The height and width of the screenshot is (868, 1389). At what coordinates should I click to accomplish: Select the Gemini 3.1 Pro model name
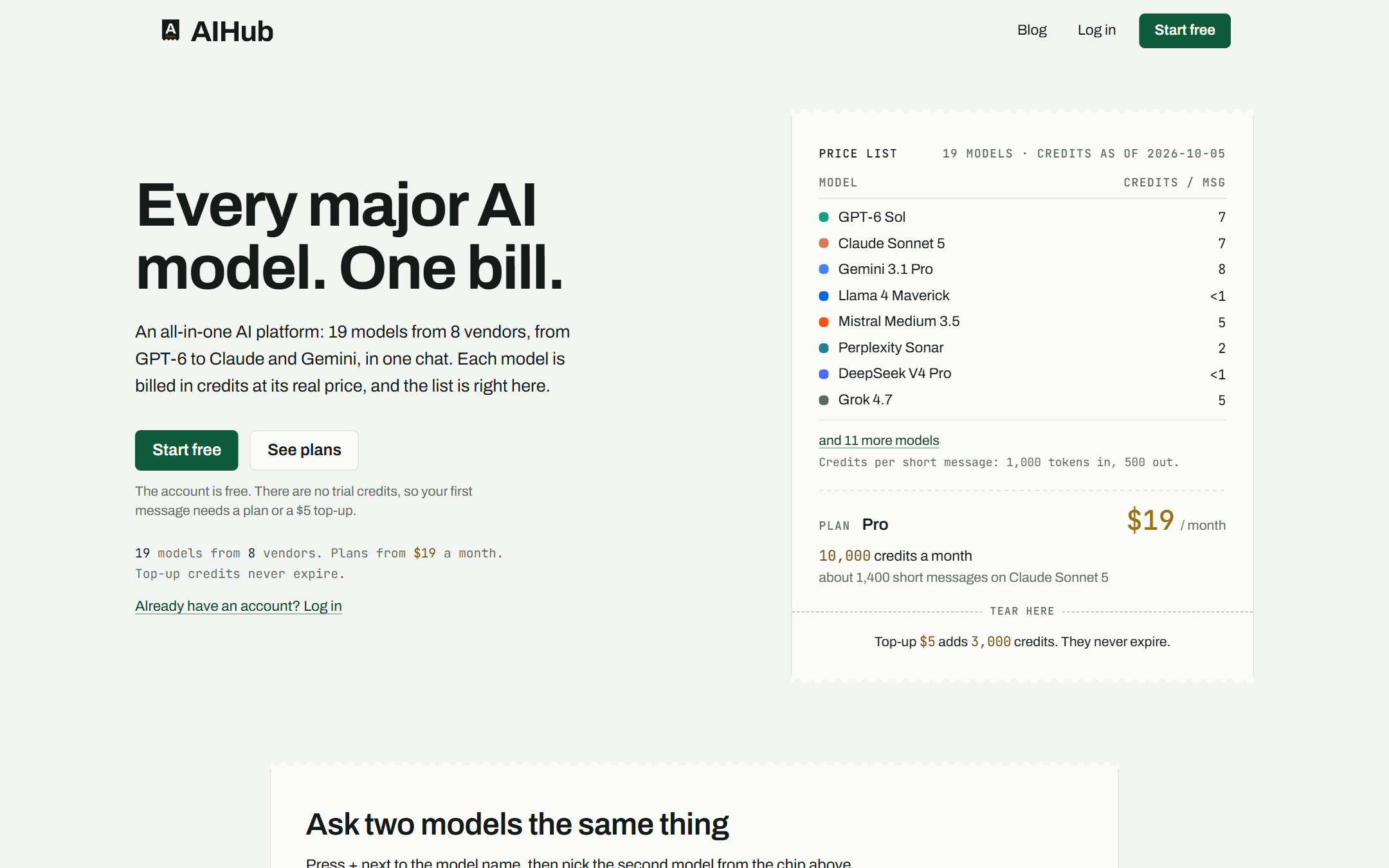click(885, 269)
